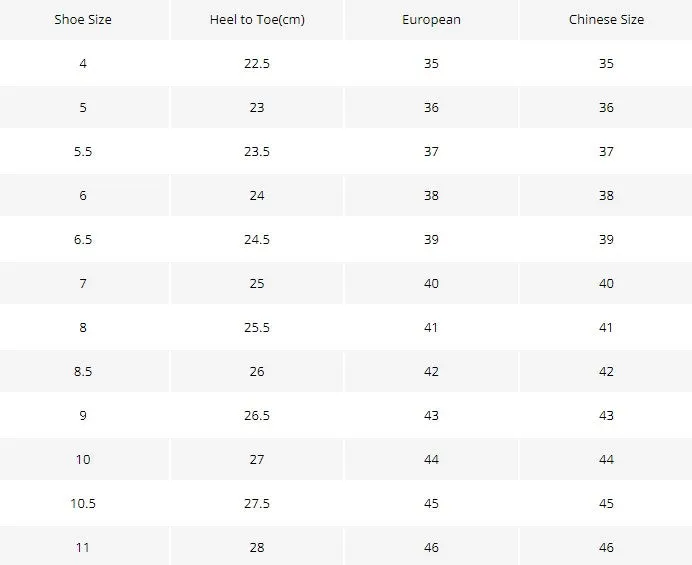The image size is (692, 565).
Task: Select shoe size 10.5 cell
Action: pos(83,503)
